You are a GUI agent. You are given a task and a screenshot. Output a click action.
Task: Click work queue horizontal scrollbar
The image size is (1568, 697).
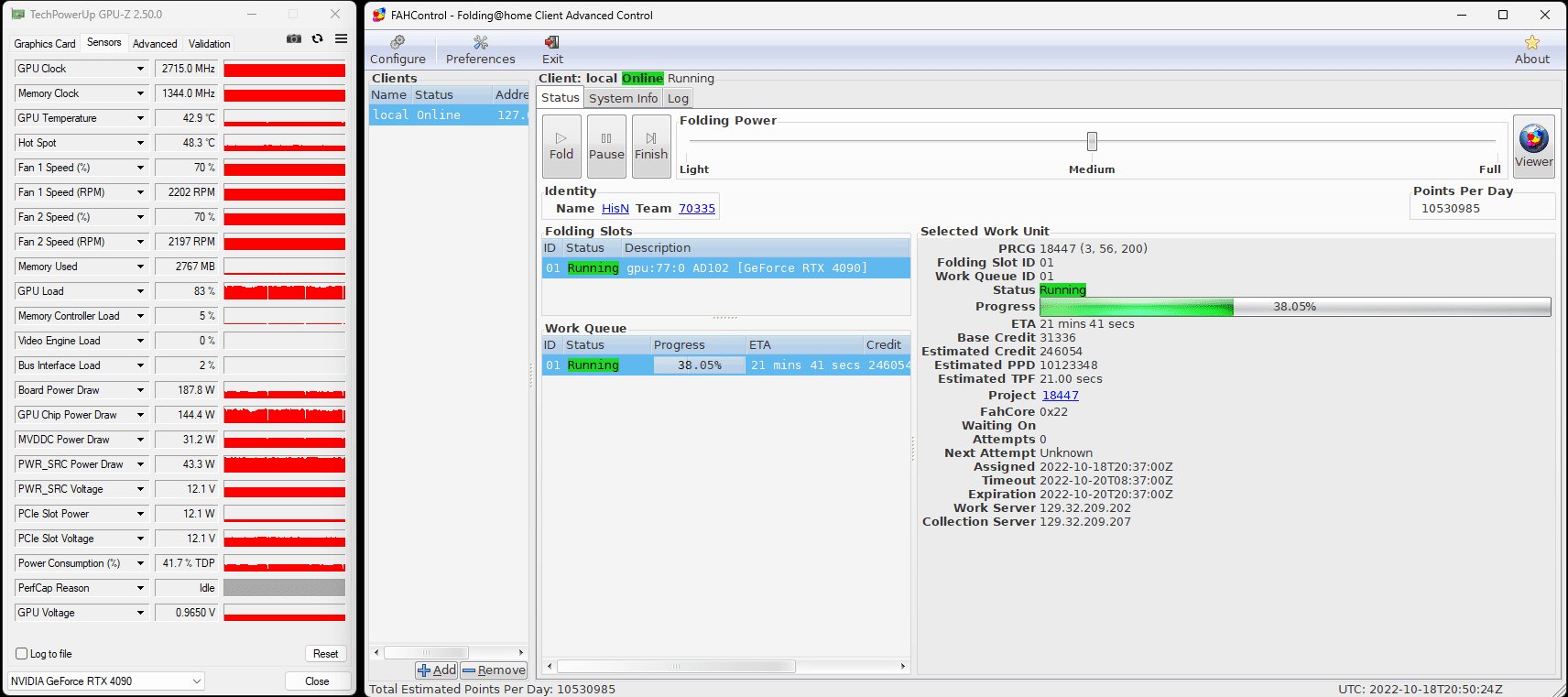pyautogui.click(x=726, y=666)
